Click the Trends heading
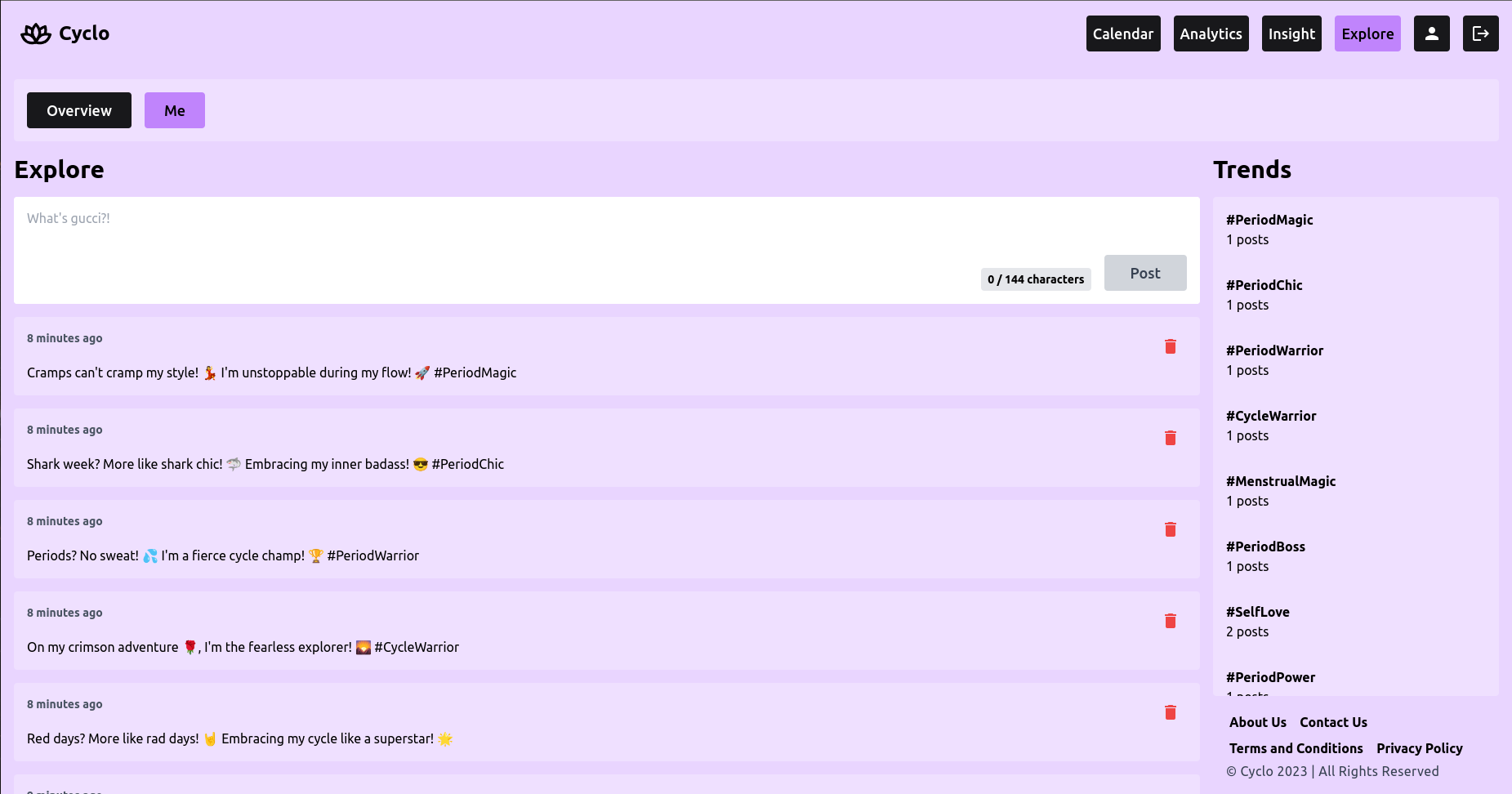 [x=1252, y=169]
